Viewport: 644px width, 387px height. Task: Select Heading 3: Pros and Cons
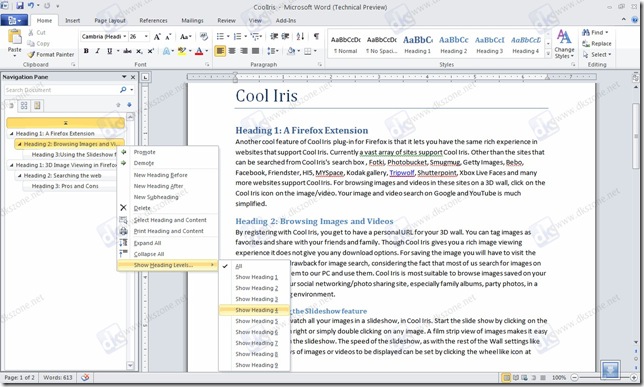tap(65, 186)
